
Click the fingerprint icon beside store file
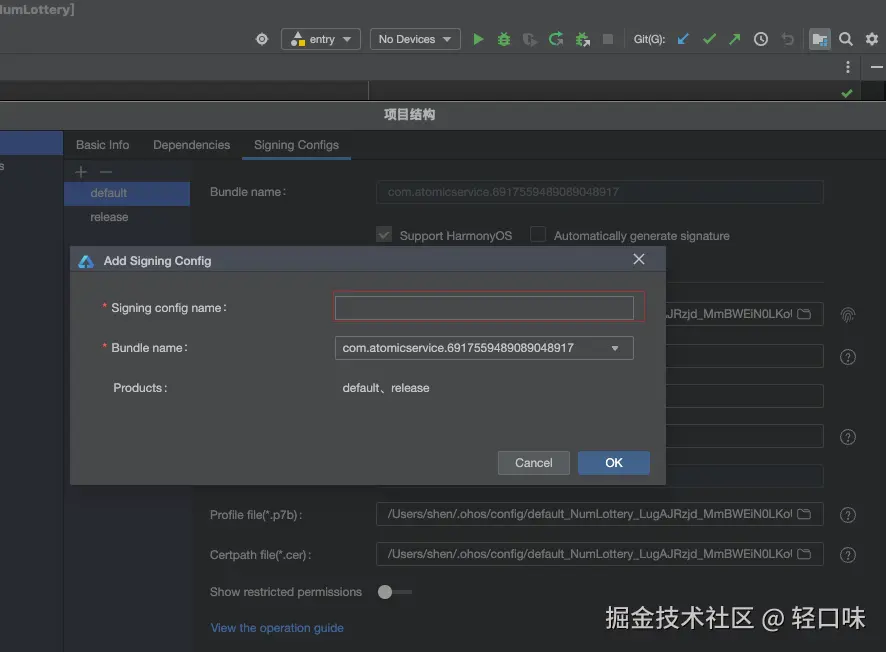(848, 315)
